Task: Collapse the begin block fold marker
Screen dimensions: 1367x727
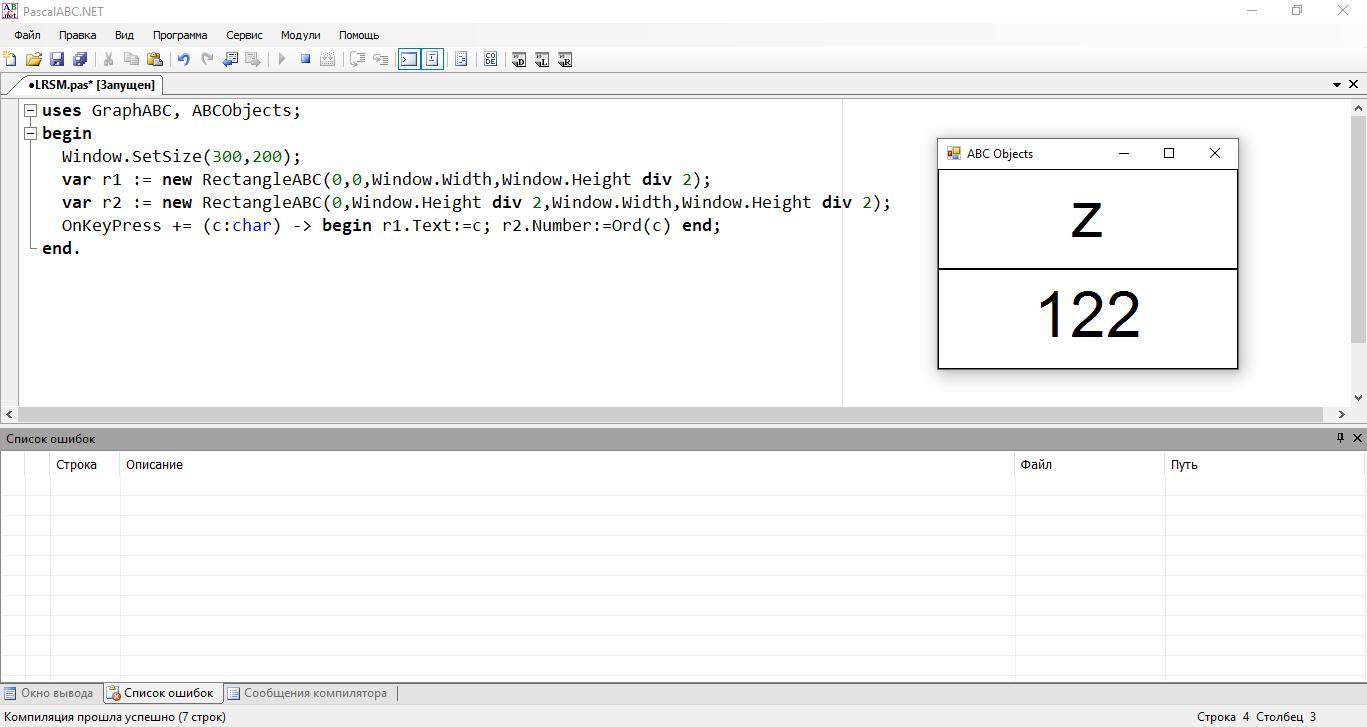Action: point(31,134)
